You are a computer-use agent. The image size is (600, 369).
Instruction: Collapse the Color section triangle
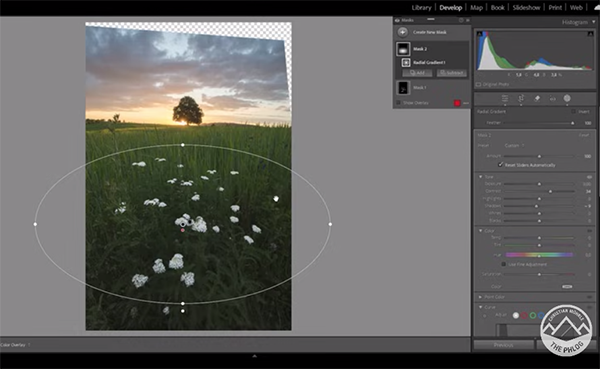coord(481,231)
